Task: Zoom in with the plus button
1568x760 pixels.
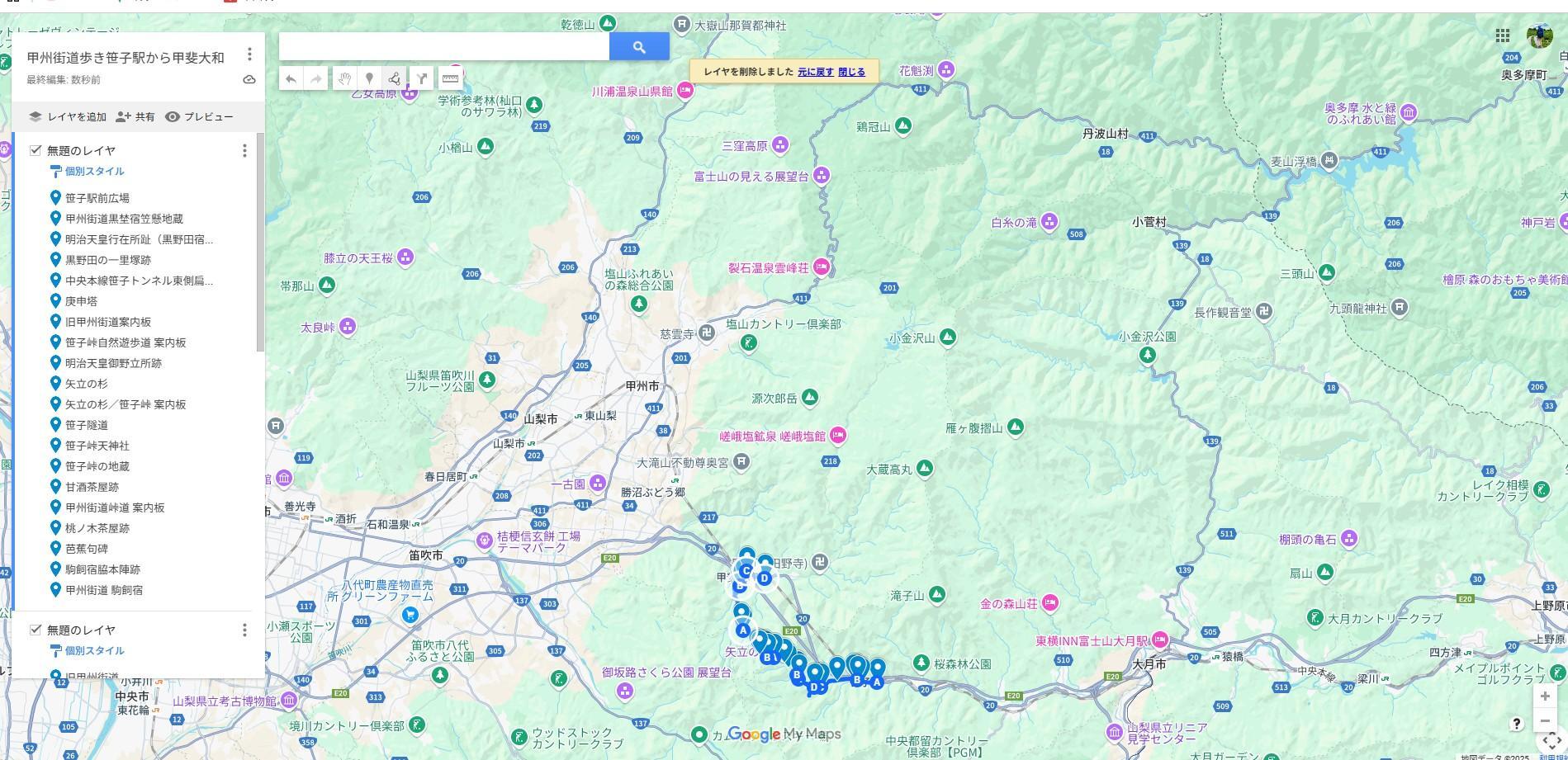Action: (x=1545, y=696)
